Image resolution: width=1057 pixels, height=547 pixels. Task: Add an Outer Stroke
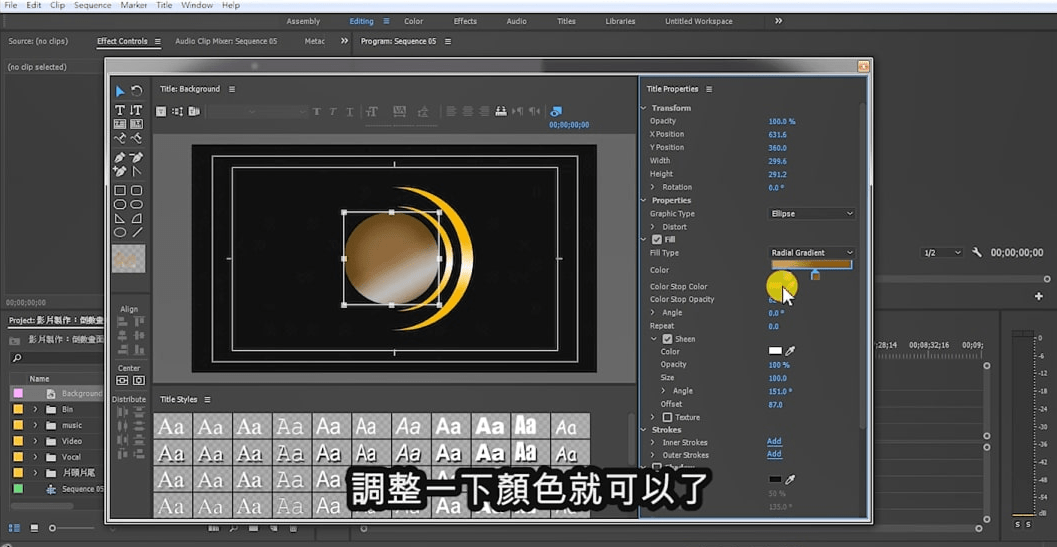coord(774,455)
